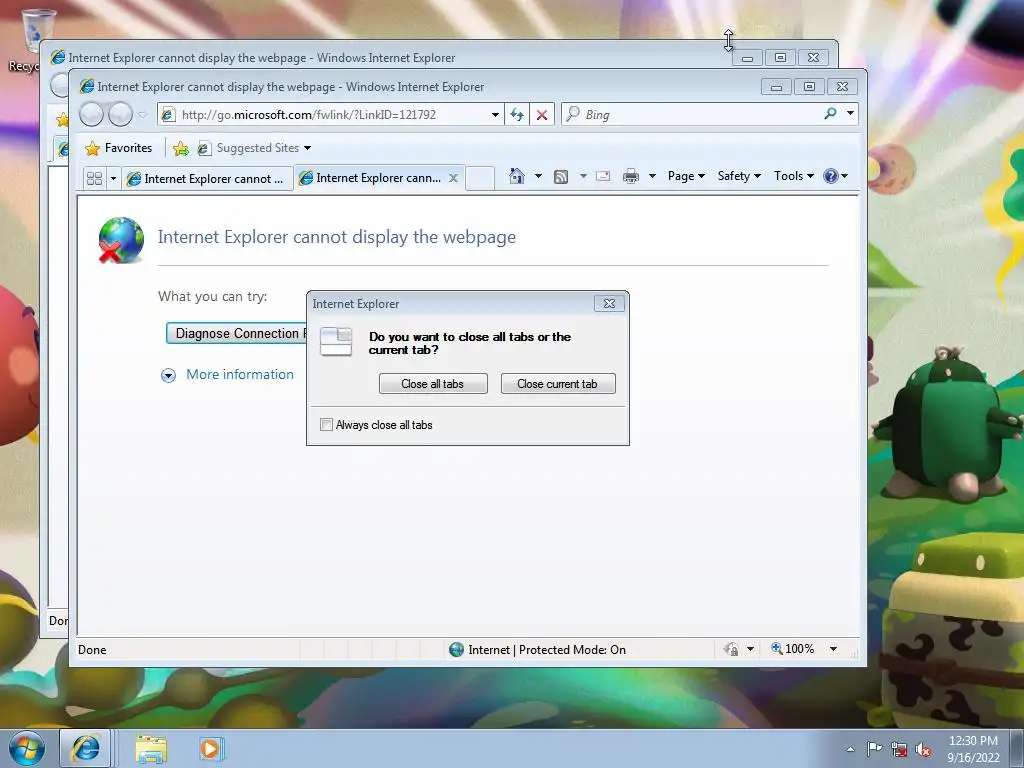Click the Add to Favorites Bar icon

pyautogui.click(x=181, y=148)
